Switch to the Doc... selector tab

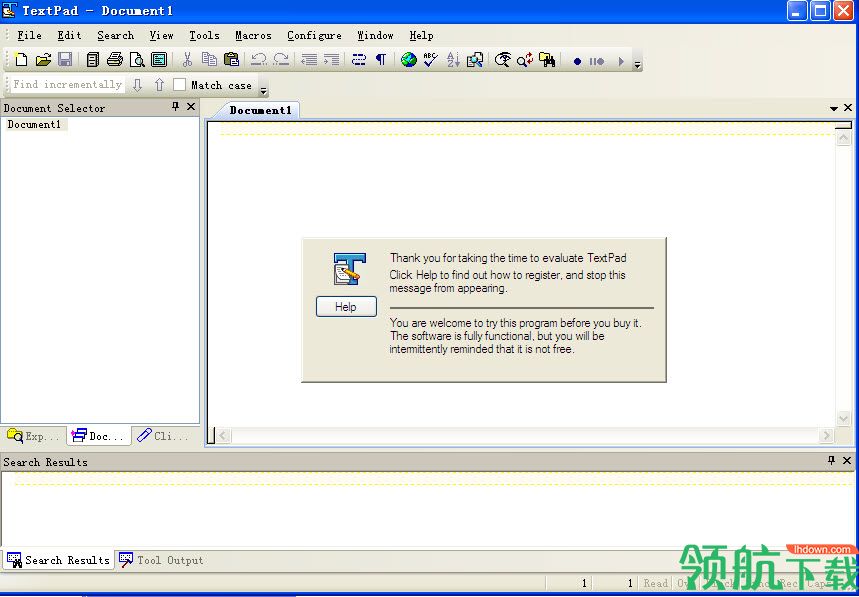(x=99, y=436)
